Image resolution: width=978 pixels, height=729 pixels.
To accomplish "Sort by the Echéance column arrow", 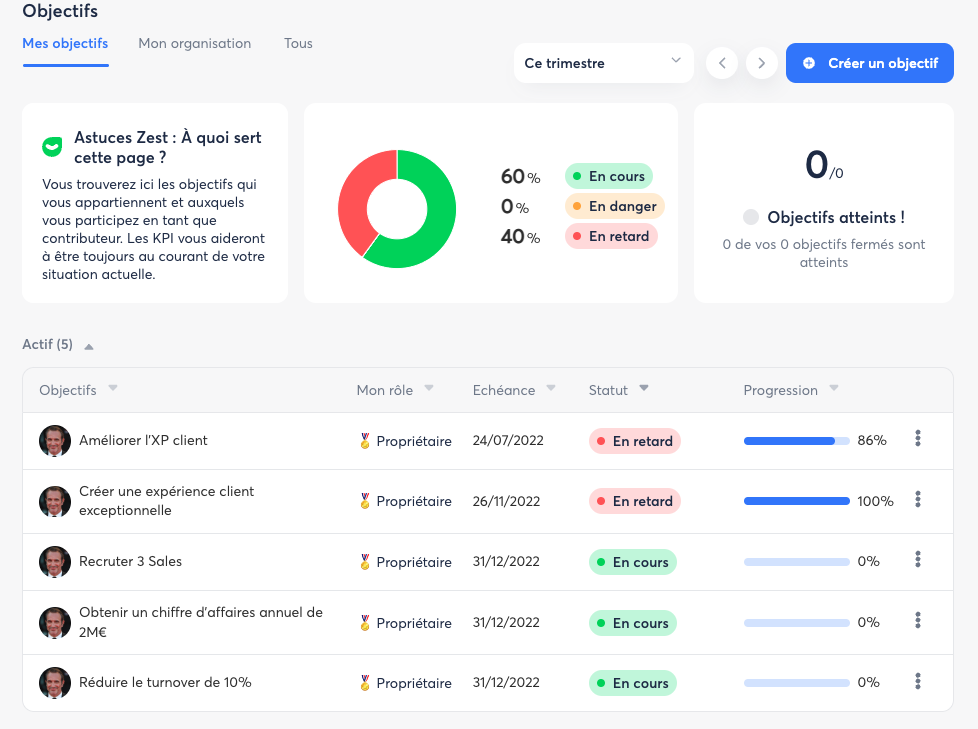I will tap(551, 388).
